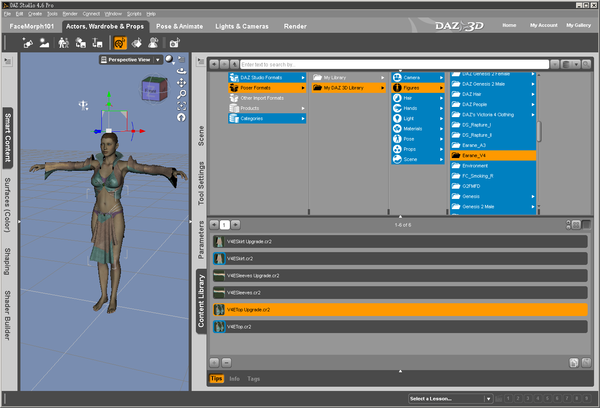Click the My Account link
This screenshot has width=600, height=408.
(x=543, y=25)
